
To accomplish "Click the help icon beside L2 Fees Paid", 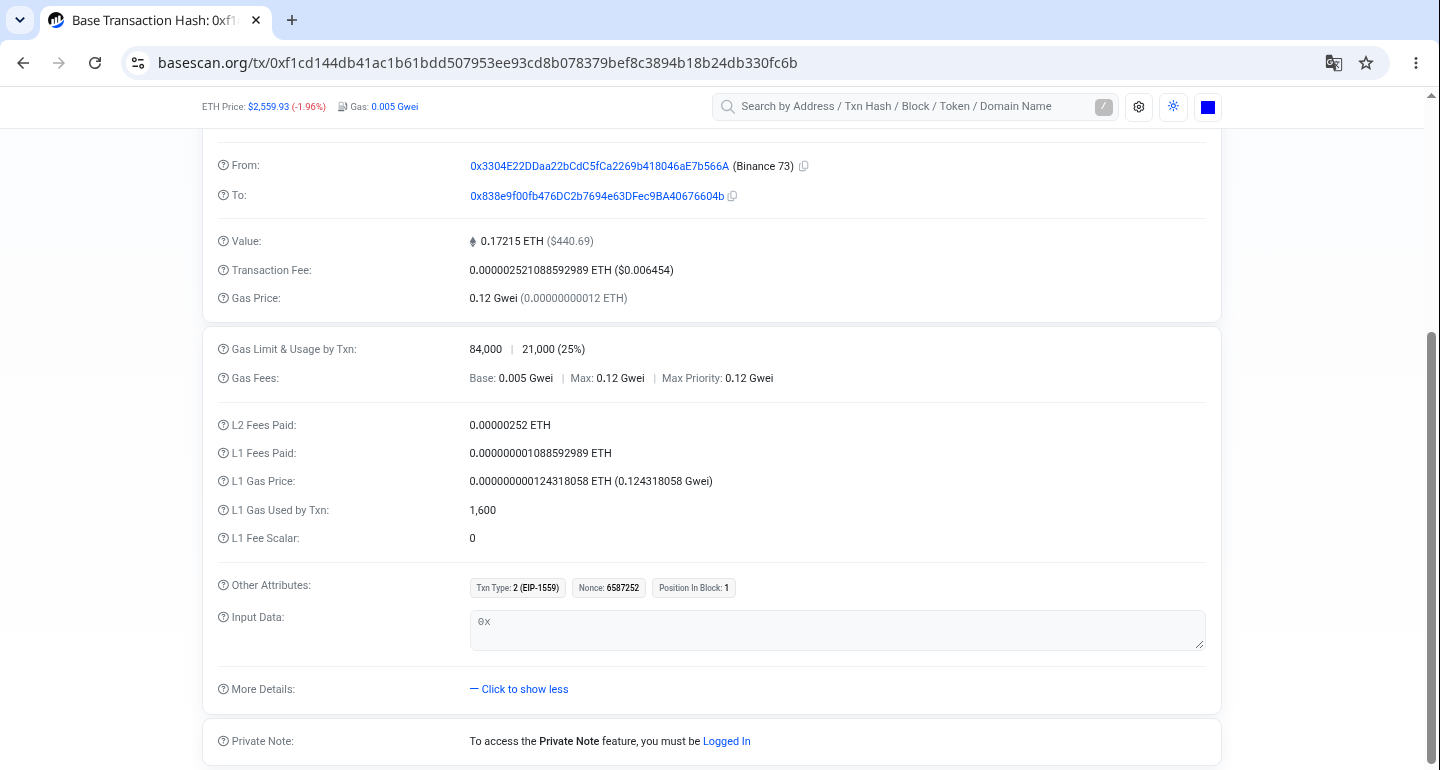I will (223, 425).
